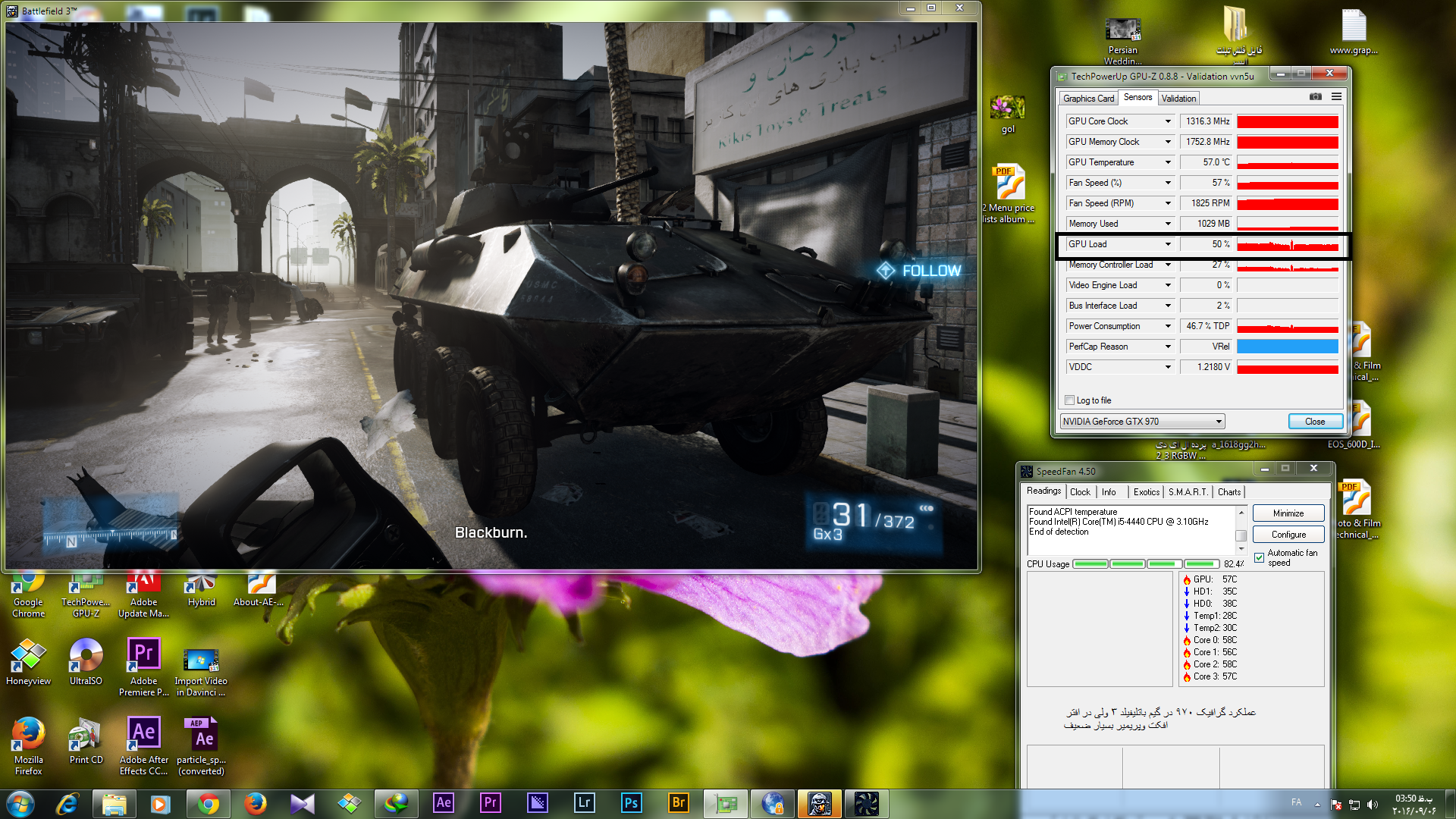This screenshot has height=819, width=1456.
Task: Switch to Battlefield 3 taskbar icon
Action: click(820, 804)
